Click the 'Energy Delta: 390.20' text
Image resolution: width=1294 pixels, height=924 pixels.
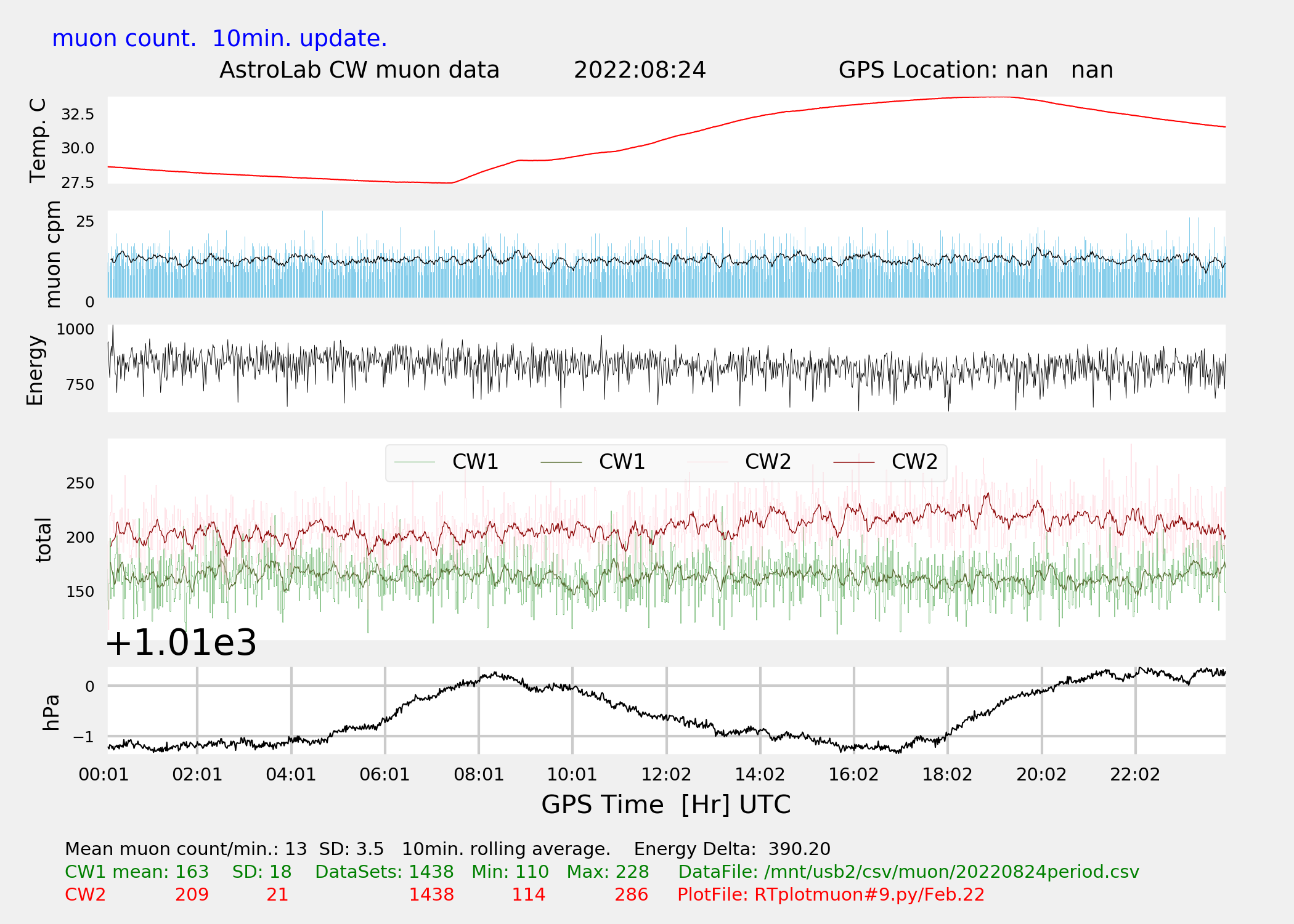point(732,849)
